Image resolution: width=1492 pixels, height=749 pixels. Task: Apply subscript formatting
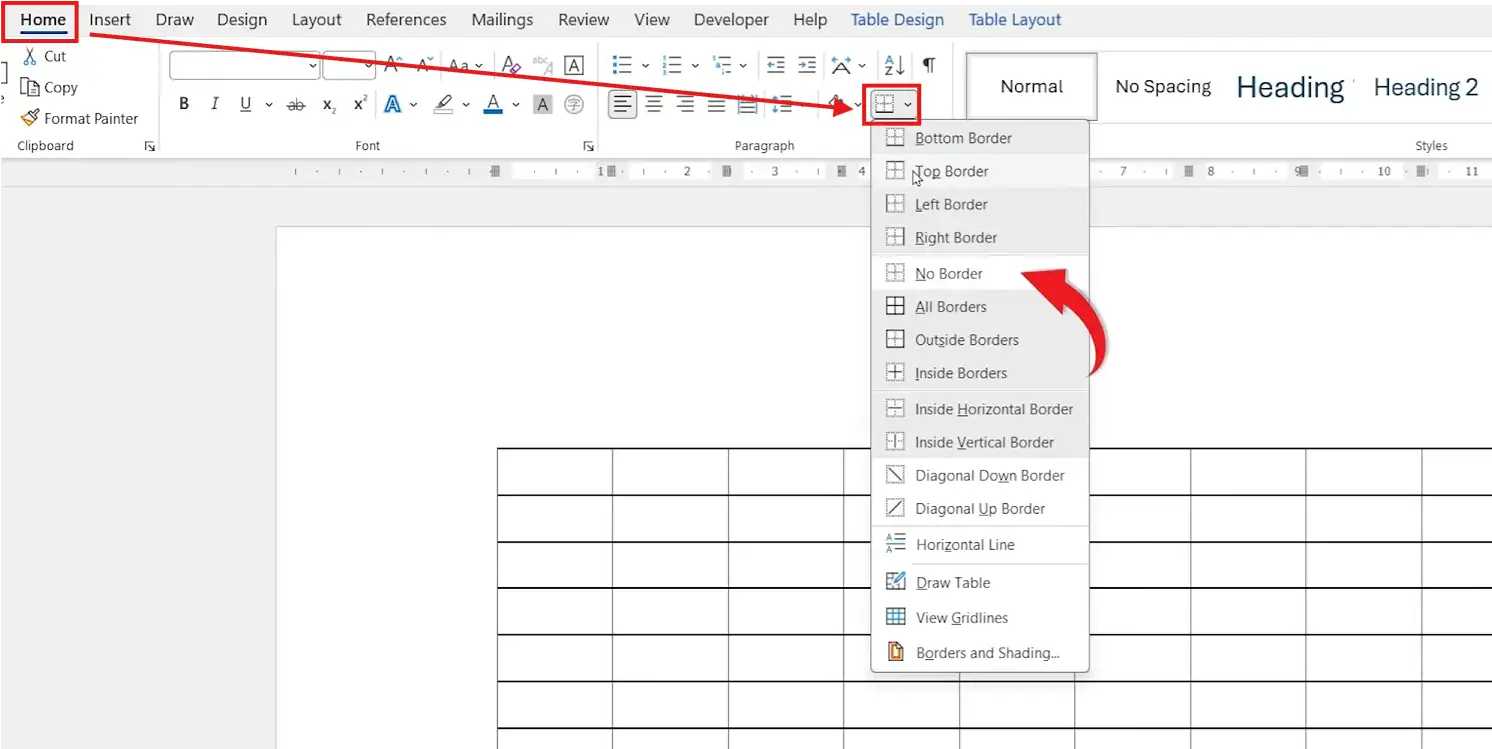pos(329,104)
